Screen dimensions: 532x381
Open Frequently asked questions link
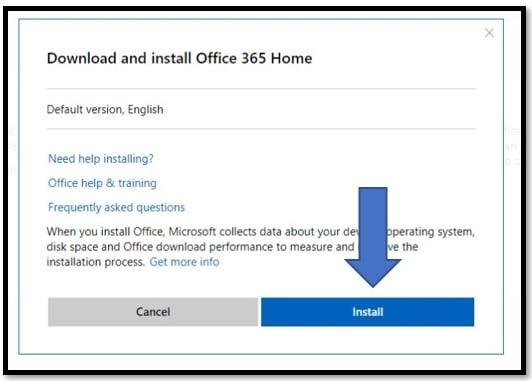116,207
